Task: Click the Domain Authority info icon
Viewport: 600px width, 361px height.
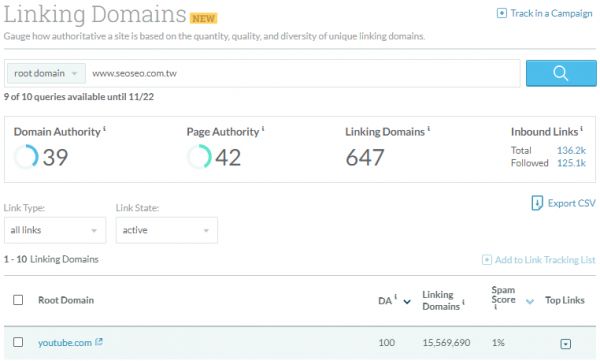Action: pyautogui.click(x=104, y=129)
